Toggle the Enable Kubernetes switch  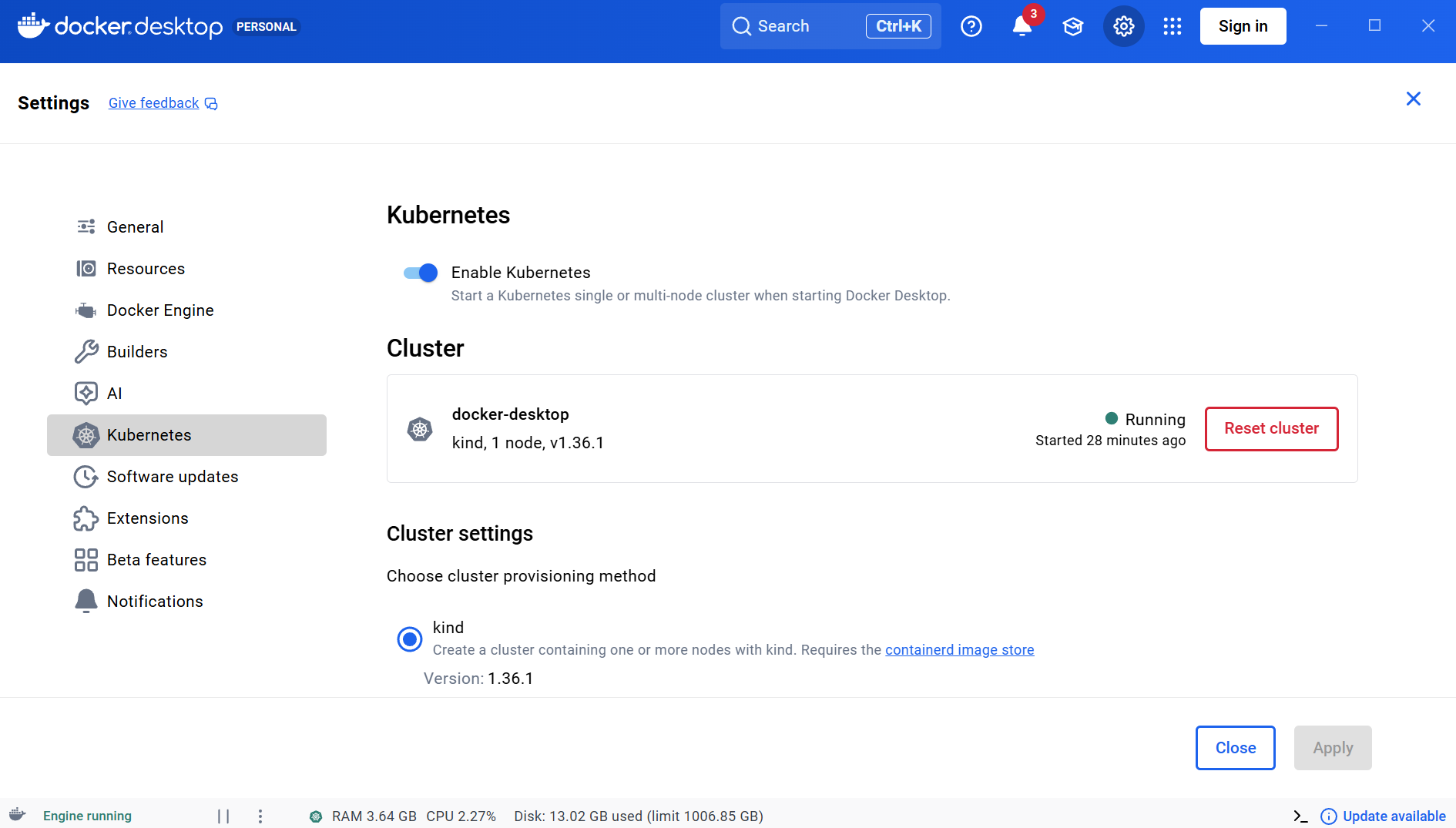421,273
